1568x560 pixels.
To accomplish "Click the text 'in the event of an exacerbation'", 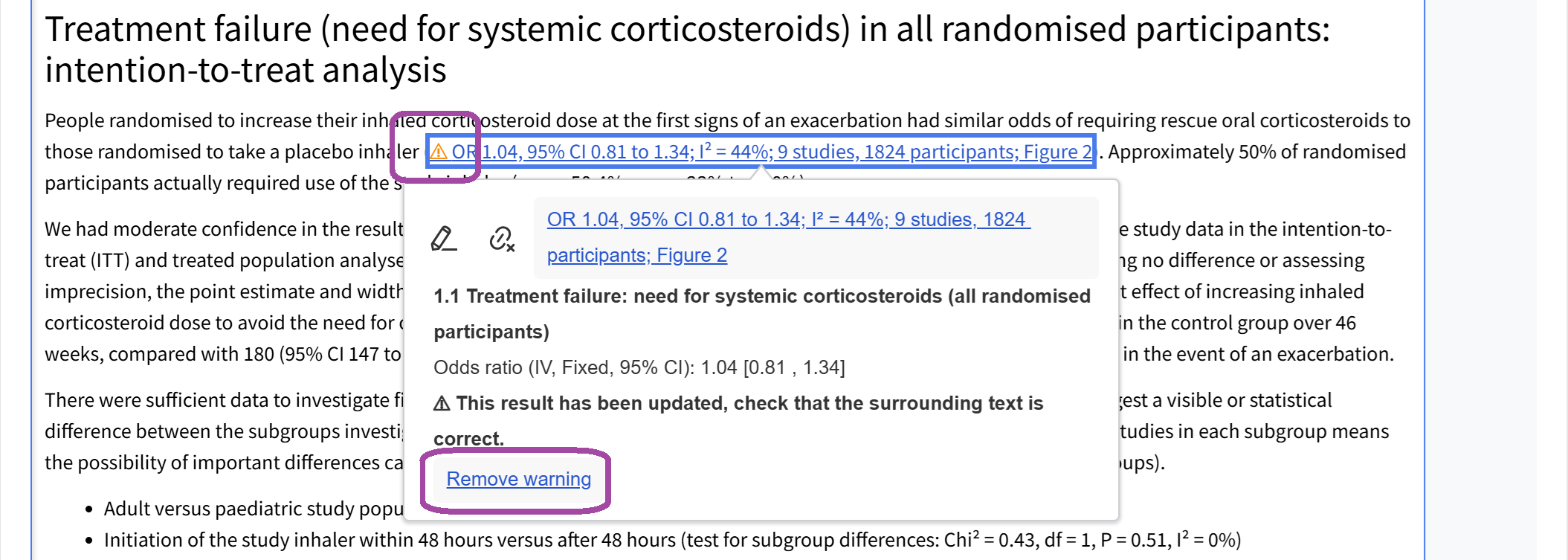I will pos(1258,354).
